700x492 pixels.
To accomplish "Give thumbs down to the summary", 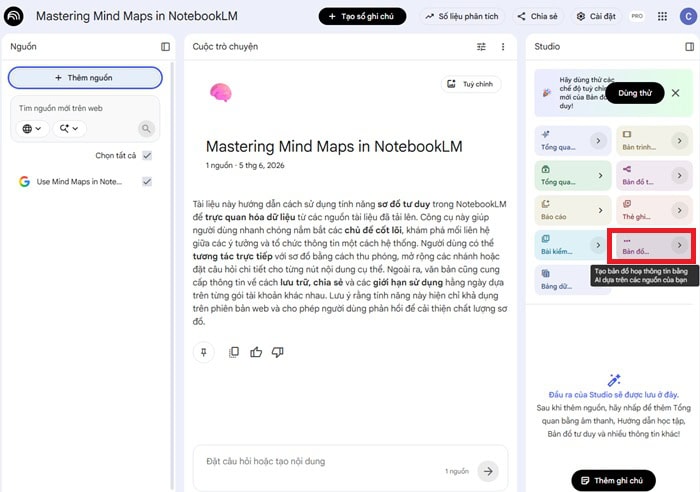I will (x=278, y=352).
